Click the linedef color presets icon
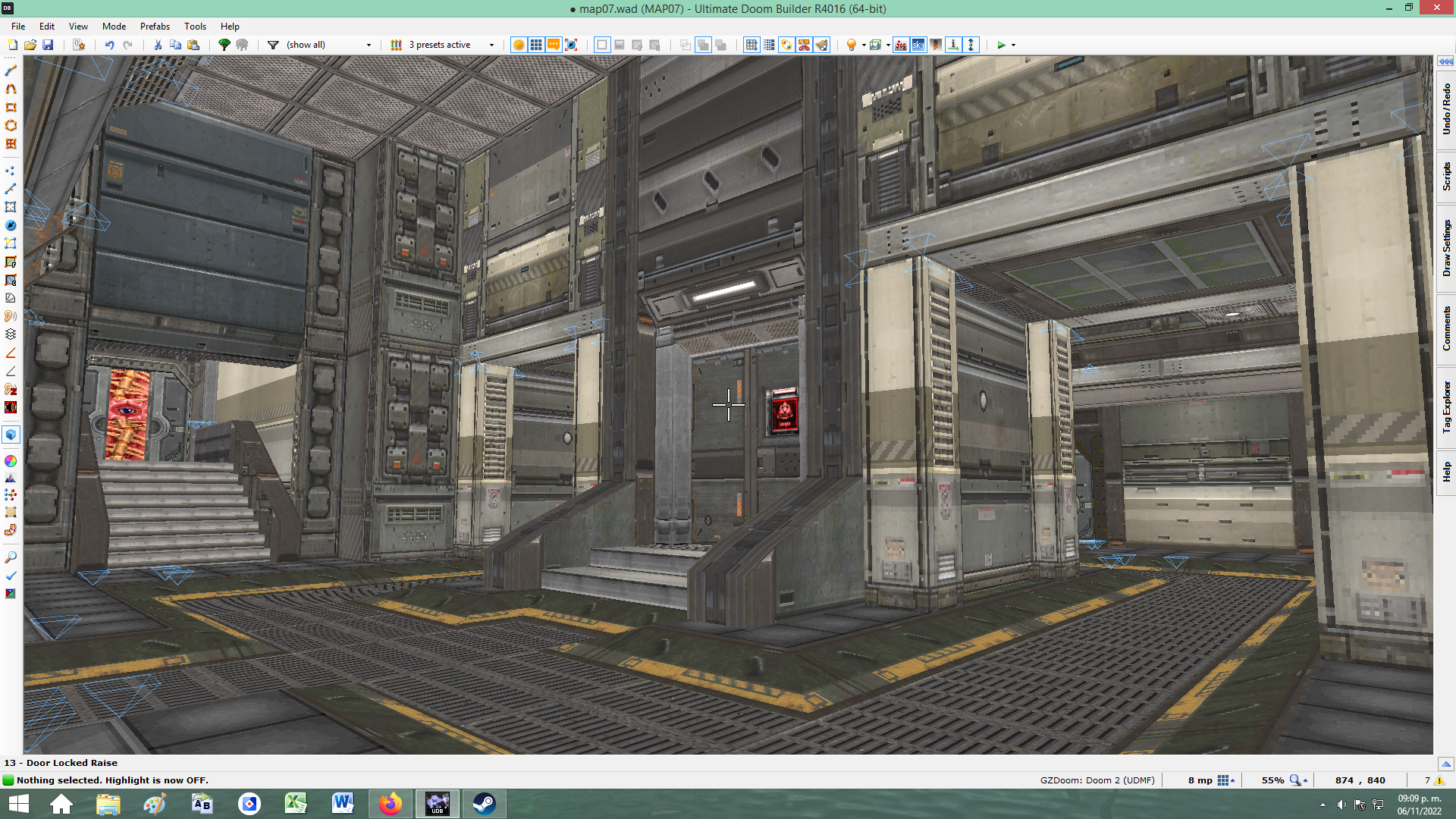The height and width of the screenshot is (819, 1456). pyautogui.click(x=396, y=45)
